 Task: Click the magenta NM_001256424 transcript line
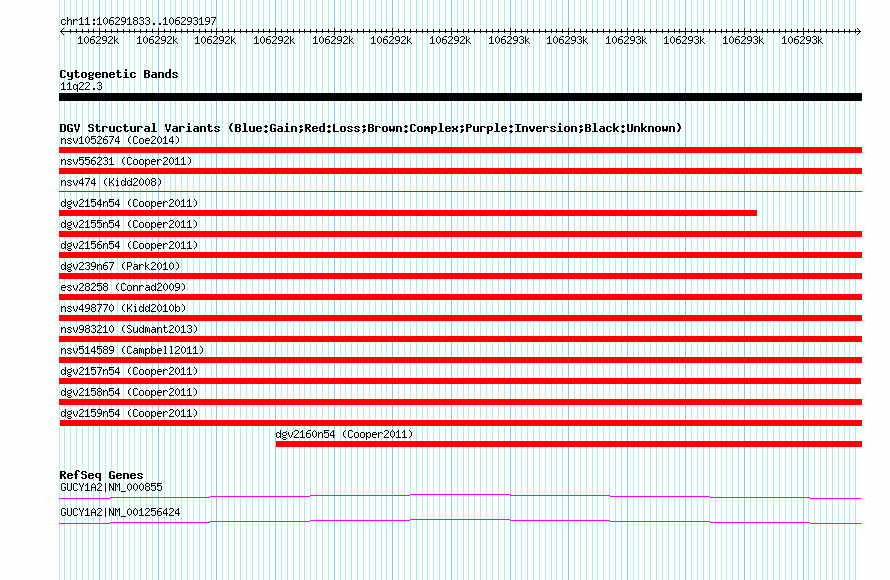pyautogui.click(x=460, y=520)
